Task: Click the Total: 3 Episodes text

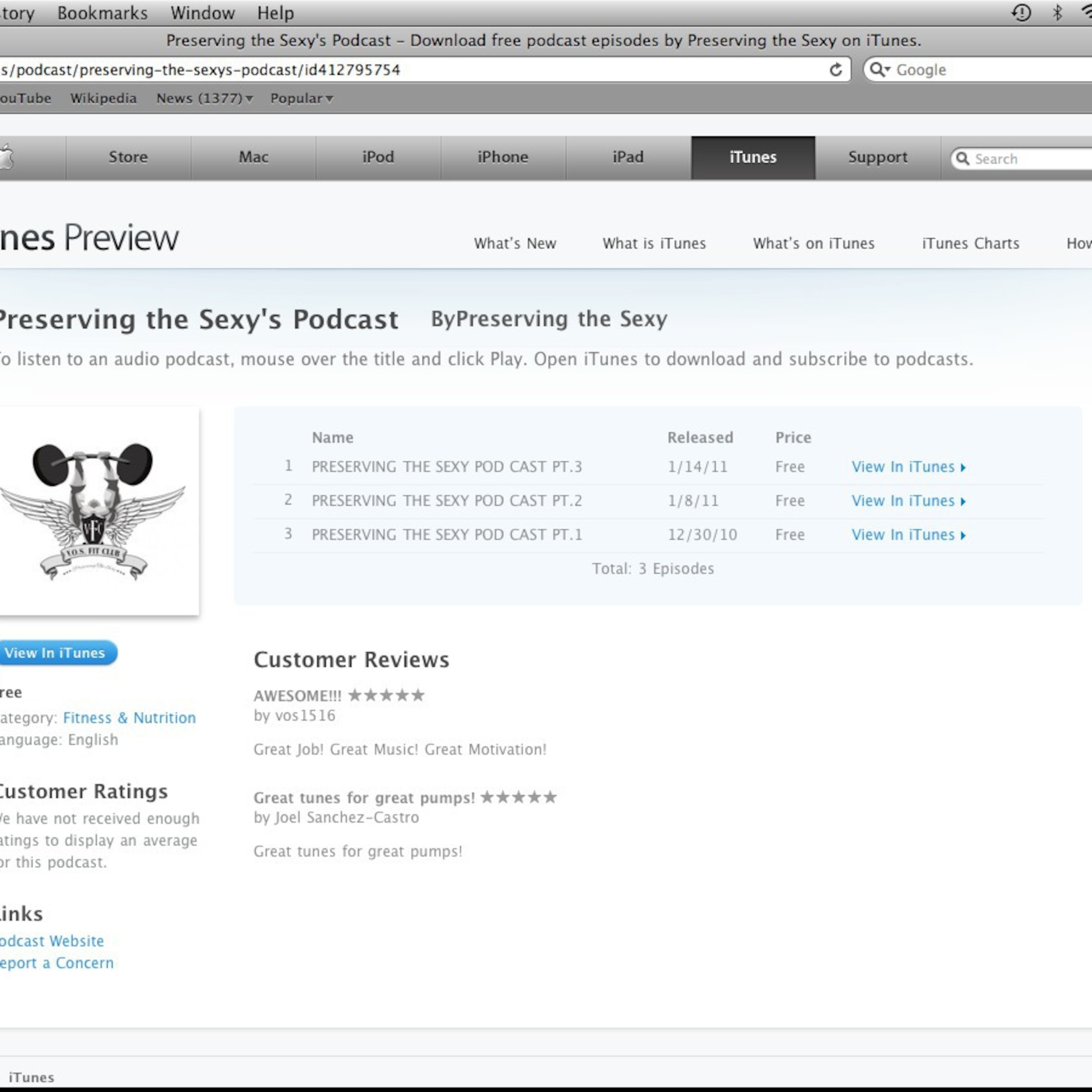Action: [653, 569]
